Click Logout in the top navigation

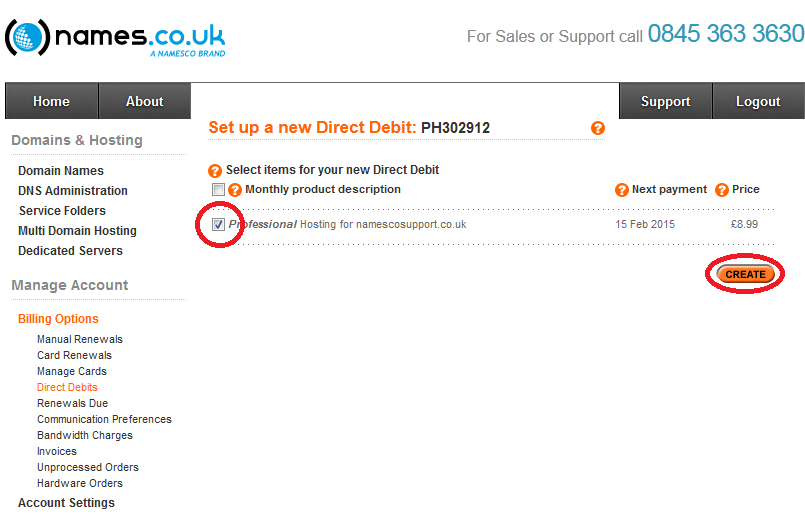tap(758, 101)
